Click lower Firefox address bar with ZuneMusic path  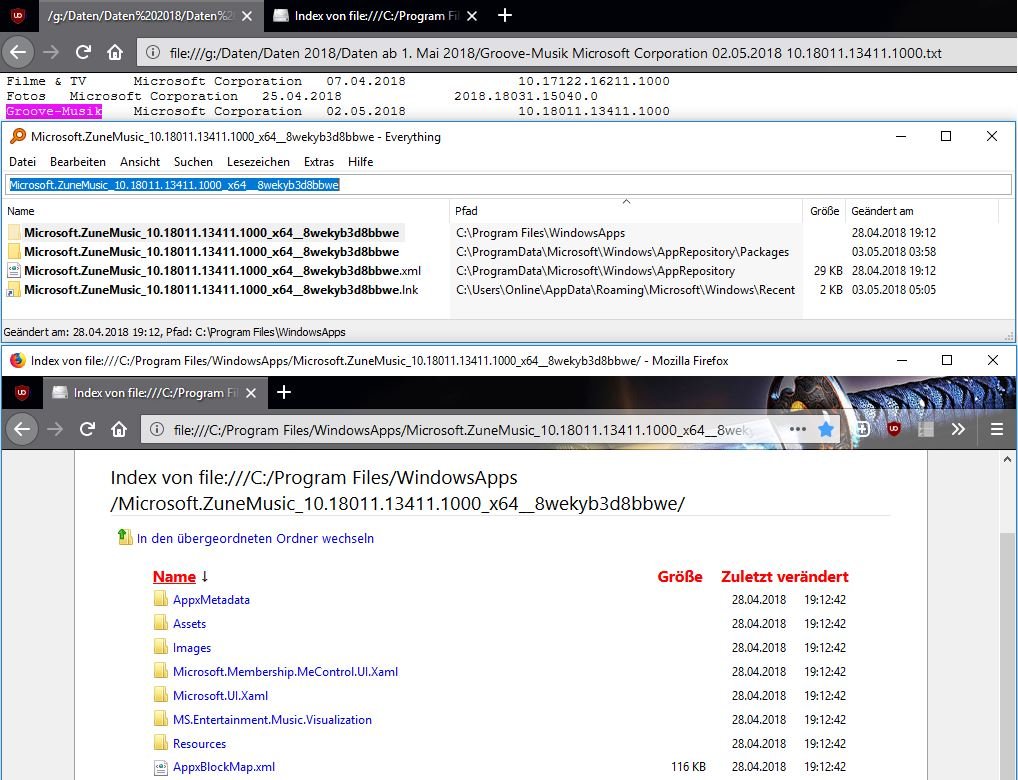pos(464,429)
